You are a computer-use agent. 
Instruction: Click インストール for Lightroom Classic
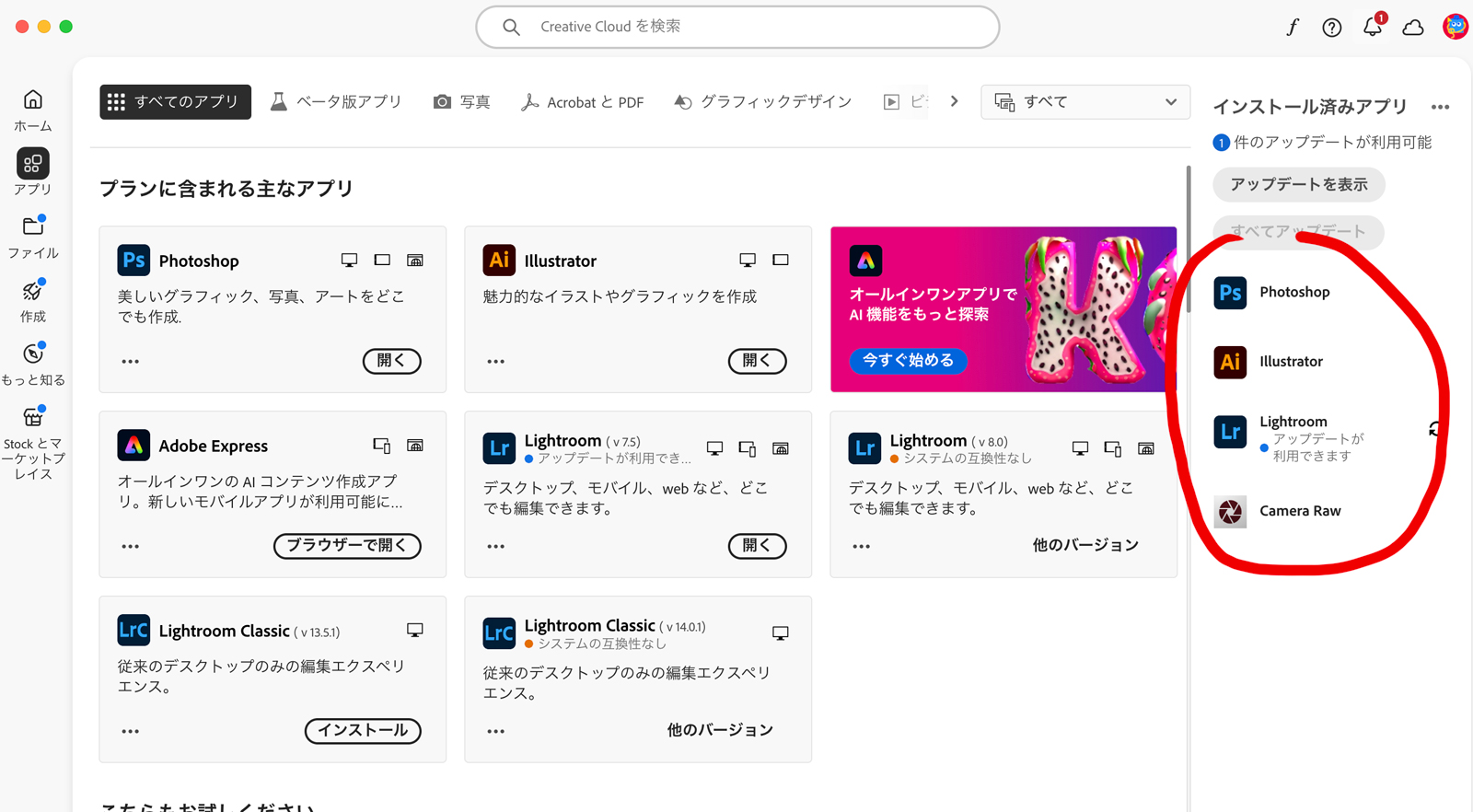363,731
